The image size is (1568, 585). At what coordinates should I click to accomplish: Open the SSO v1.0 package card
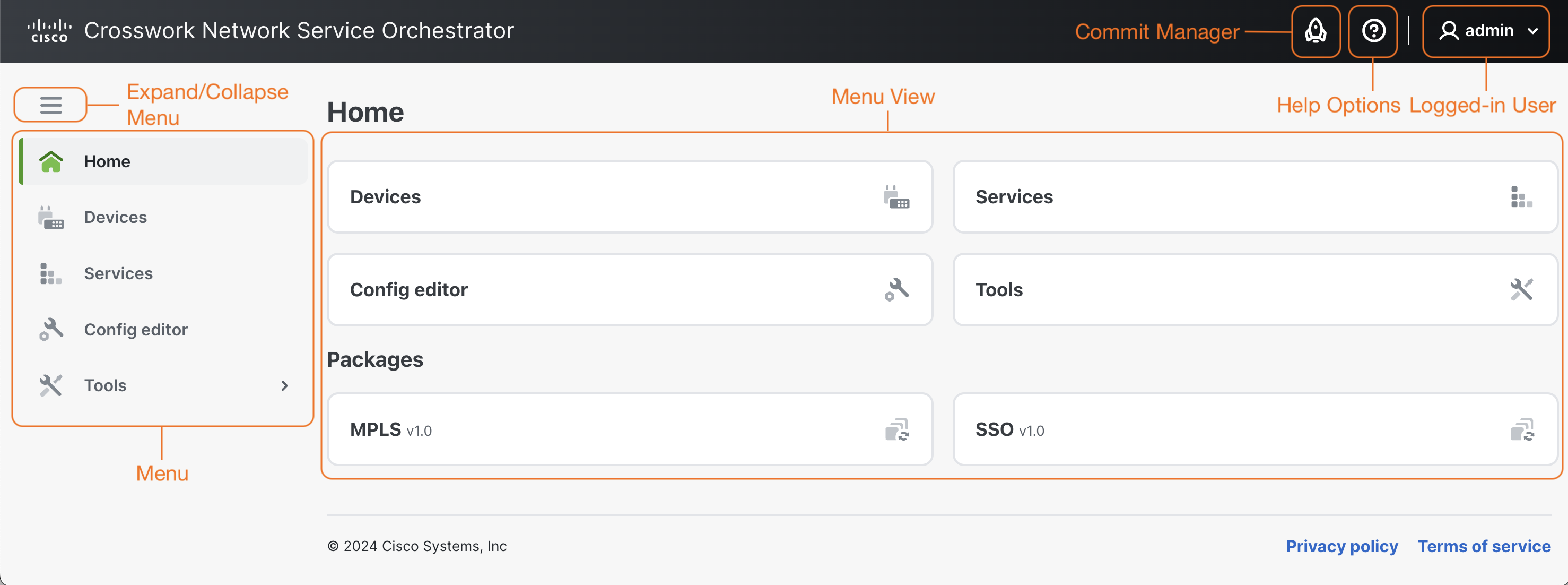click(1255, 429)
